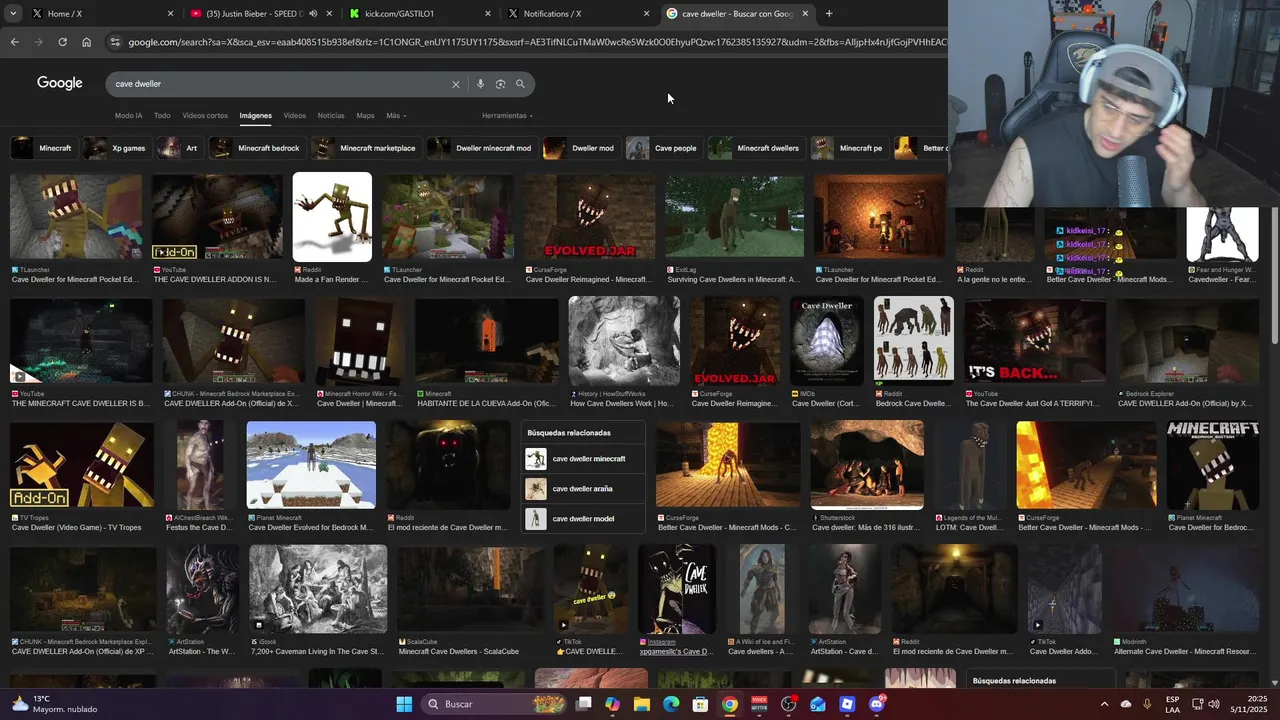Expand the Más dropdown menu
The height and width of the screenshot is (720, 1280).
tap(396, 115)
